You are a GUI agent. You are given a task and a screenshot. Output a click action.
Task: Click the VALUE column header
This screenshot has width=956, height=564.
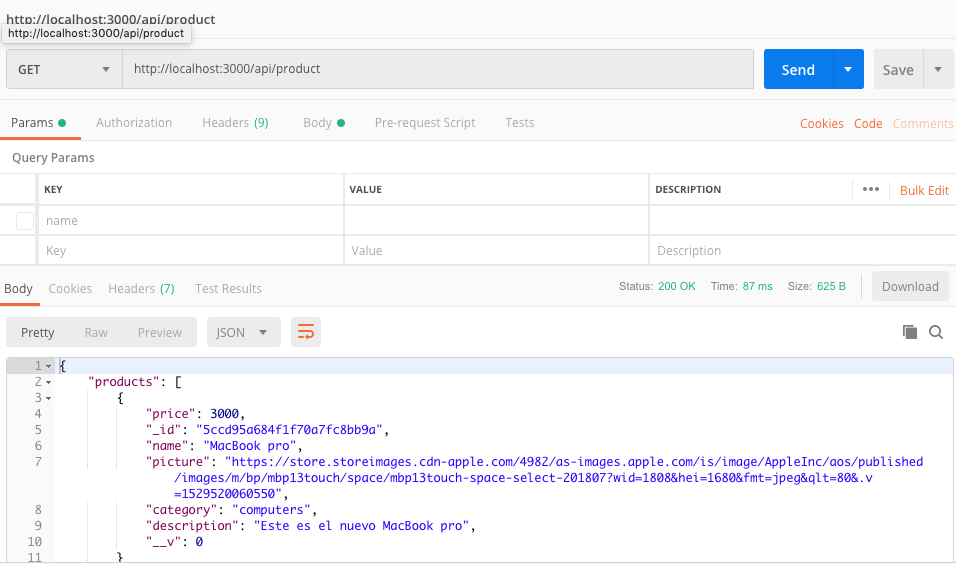pos(365,190)
